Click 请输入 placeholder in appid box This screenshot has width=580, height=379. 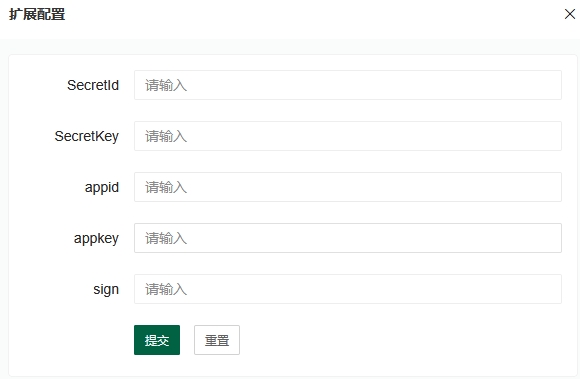[x=166, y=187]
